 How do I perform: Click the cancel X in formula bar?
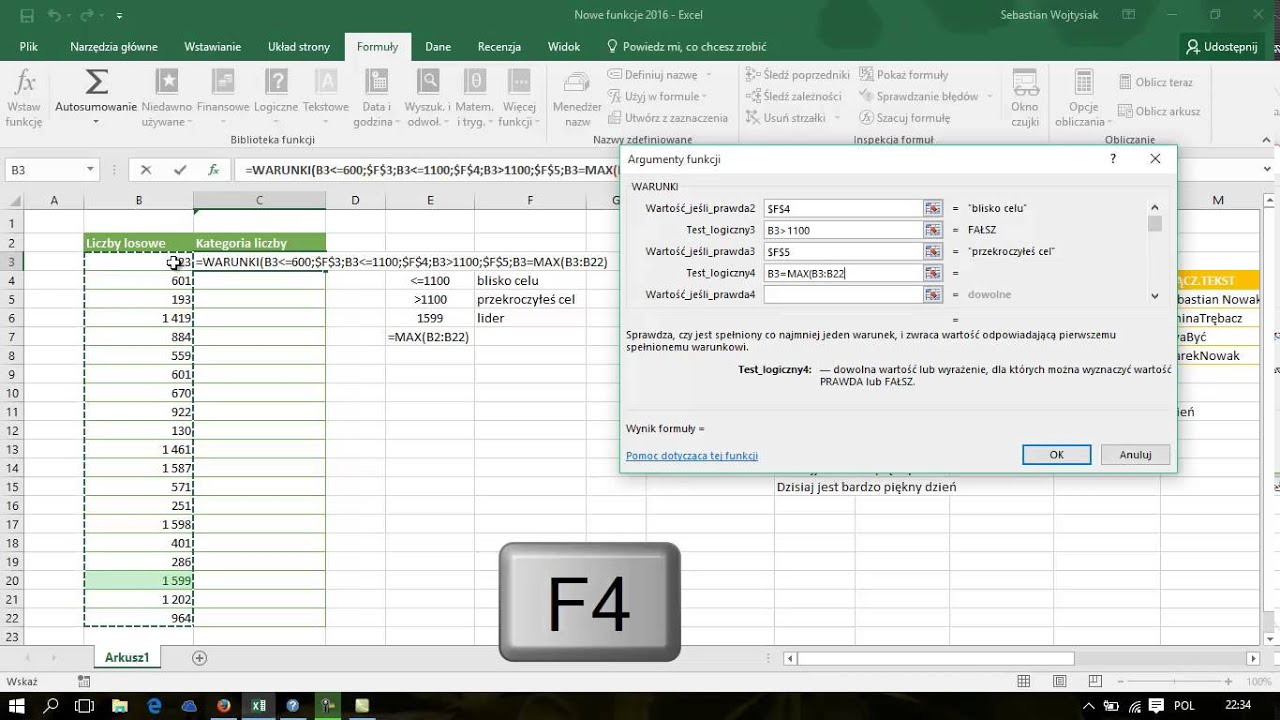coord(146,170)
